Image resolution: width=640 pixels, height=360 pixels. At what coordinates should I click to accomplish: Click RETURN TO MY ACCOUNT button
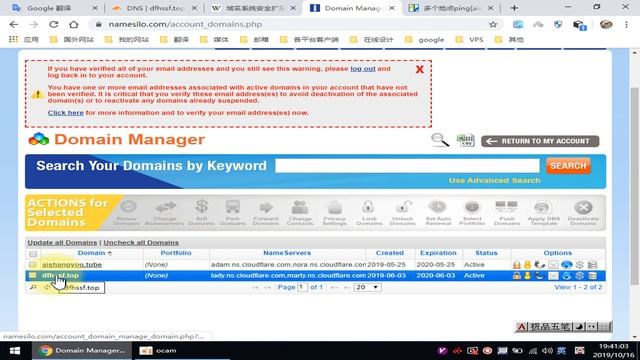[x=540, y=141]
